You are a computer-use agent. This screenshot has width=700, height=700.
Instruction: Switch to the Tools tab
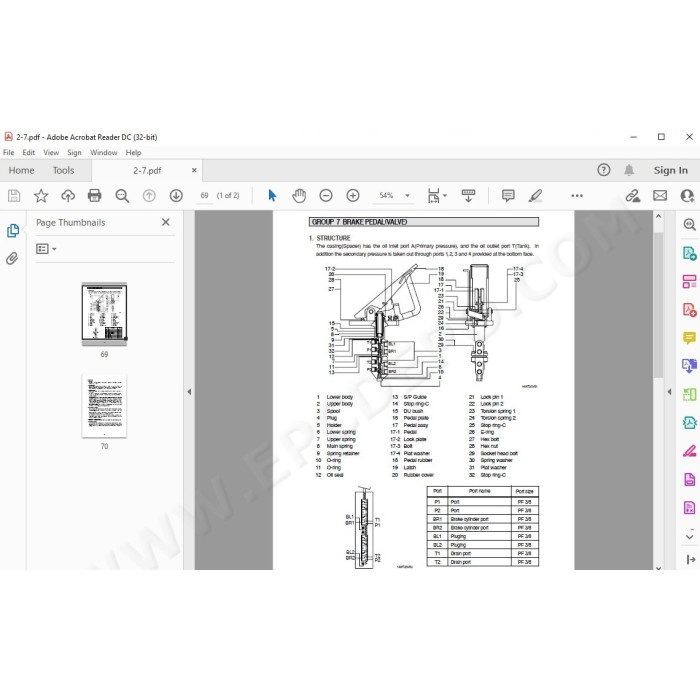coord(63,170)
